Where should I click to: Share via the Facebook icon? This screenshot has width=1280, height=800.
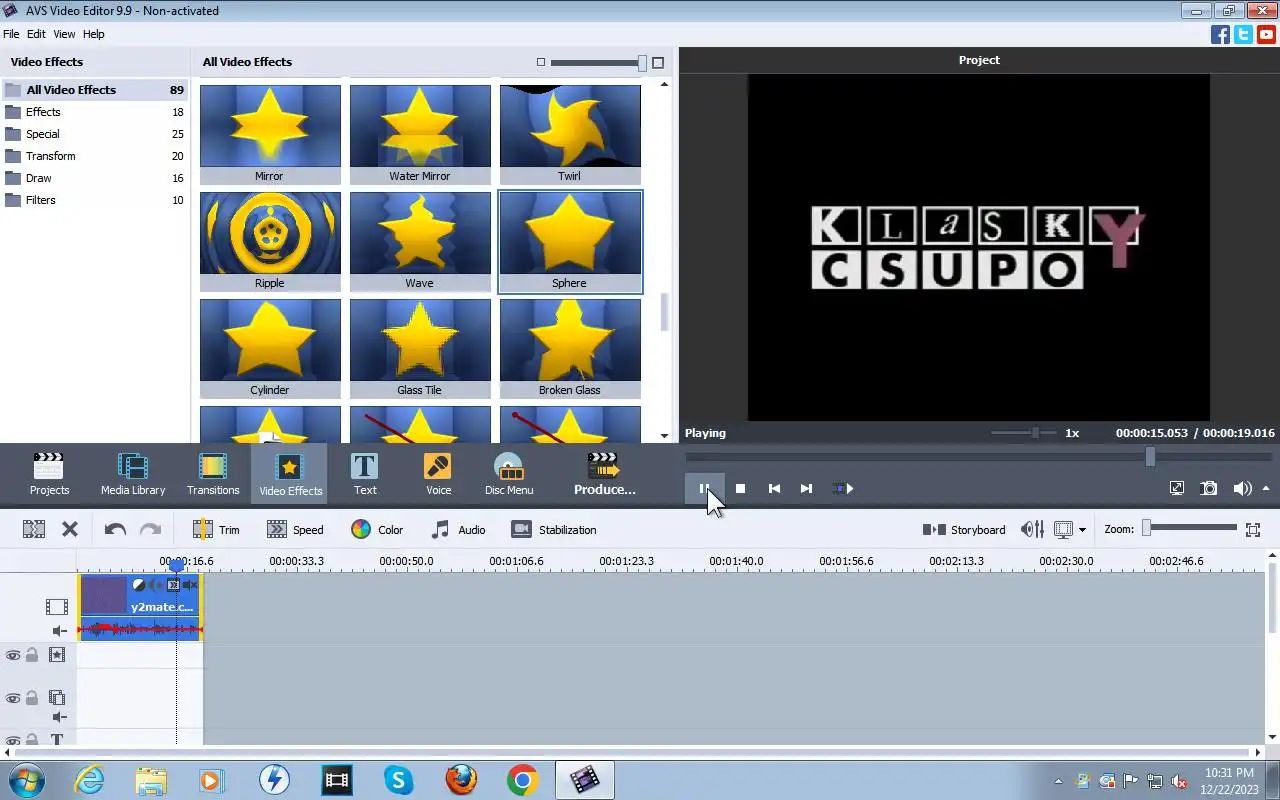(x=1220, y=34)
